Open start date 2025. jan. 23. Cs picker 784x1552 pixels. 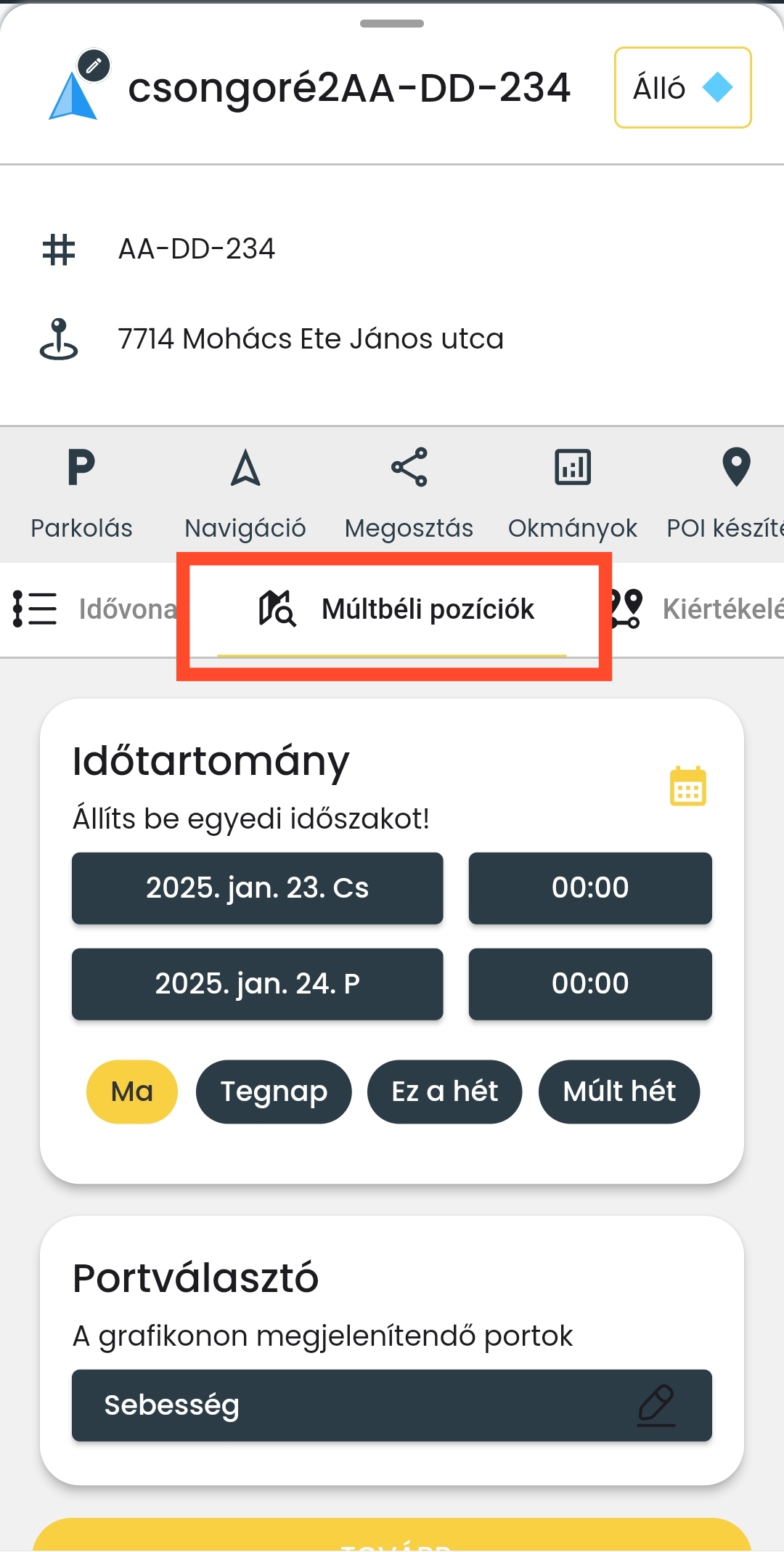tap(258, 888)
